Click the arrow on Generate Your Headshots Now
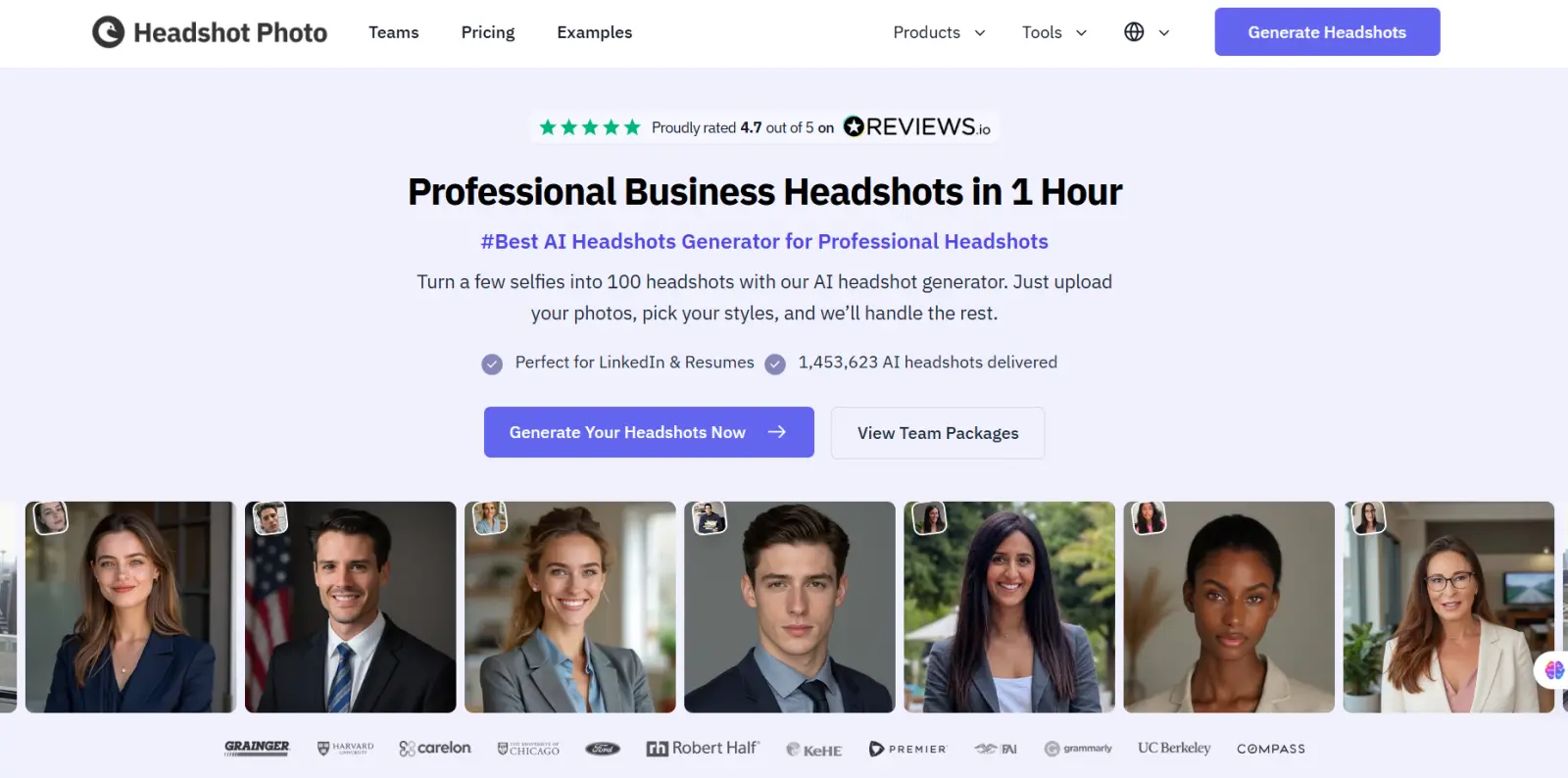This screenshot has width=1568, height=778. click(777, 432)
